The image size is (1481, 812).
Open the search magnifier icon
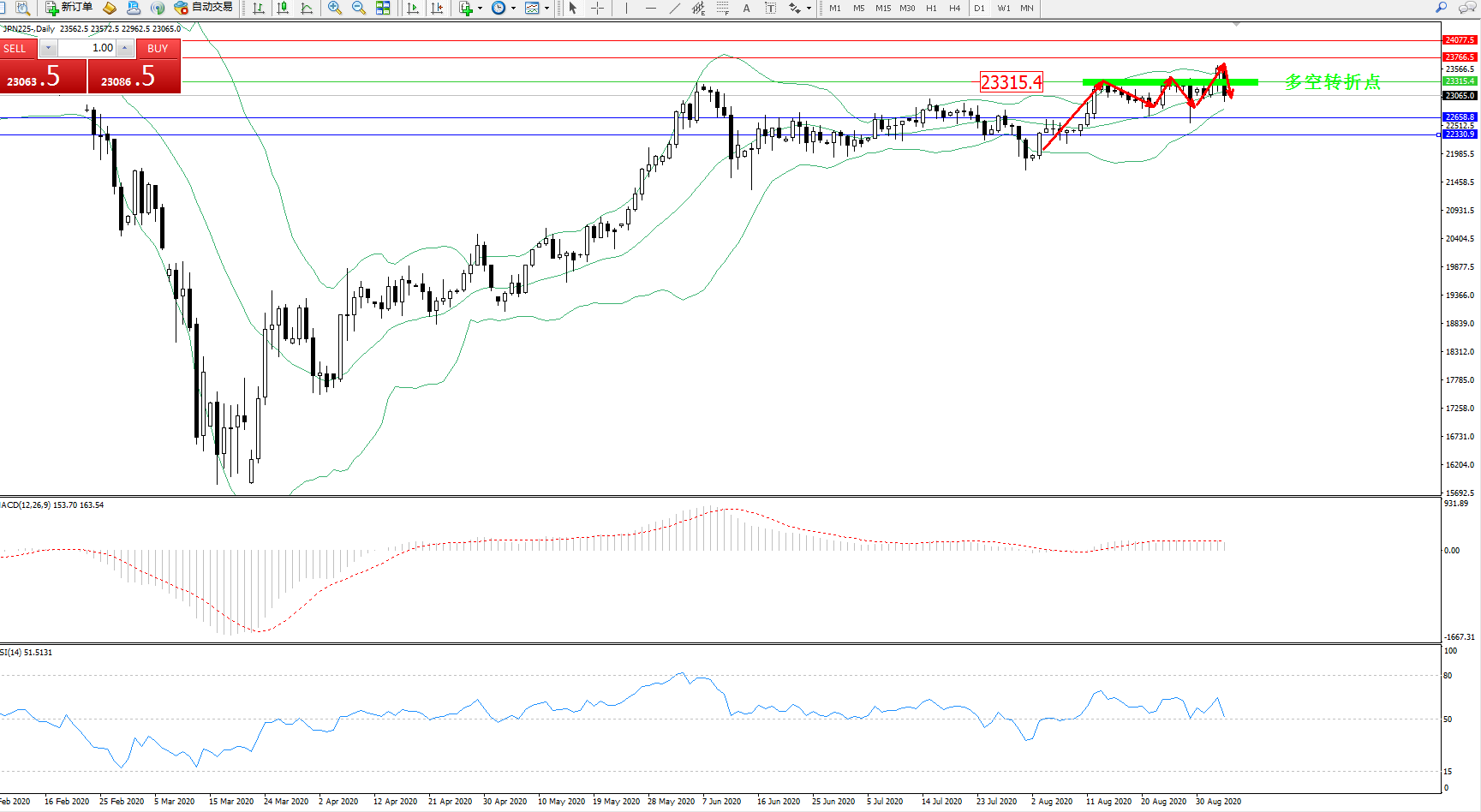pyautogui.click(x=1441, y=8)
